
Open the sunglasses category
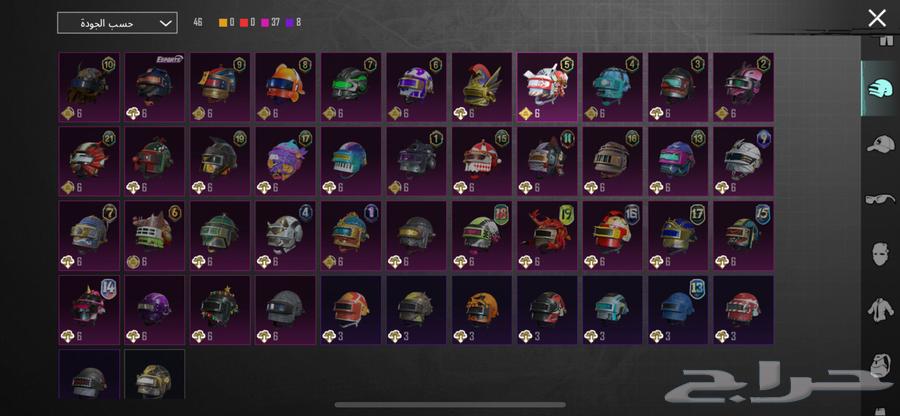point(880,199)
